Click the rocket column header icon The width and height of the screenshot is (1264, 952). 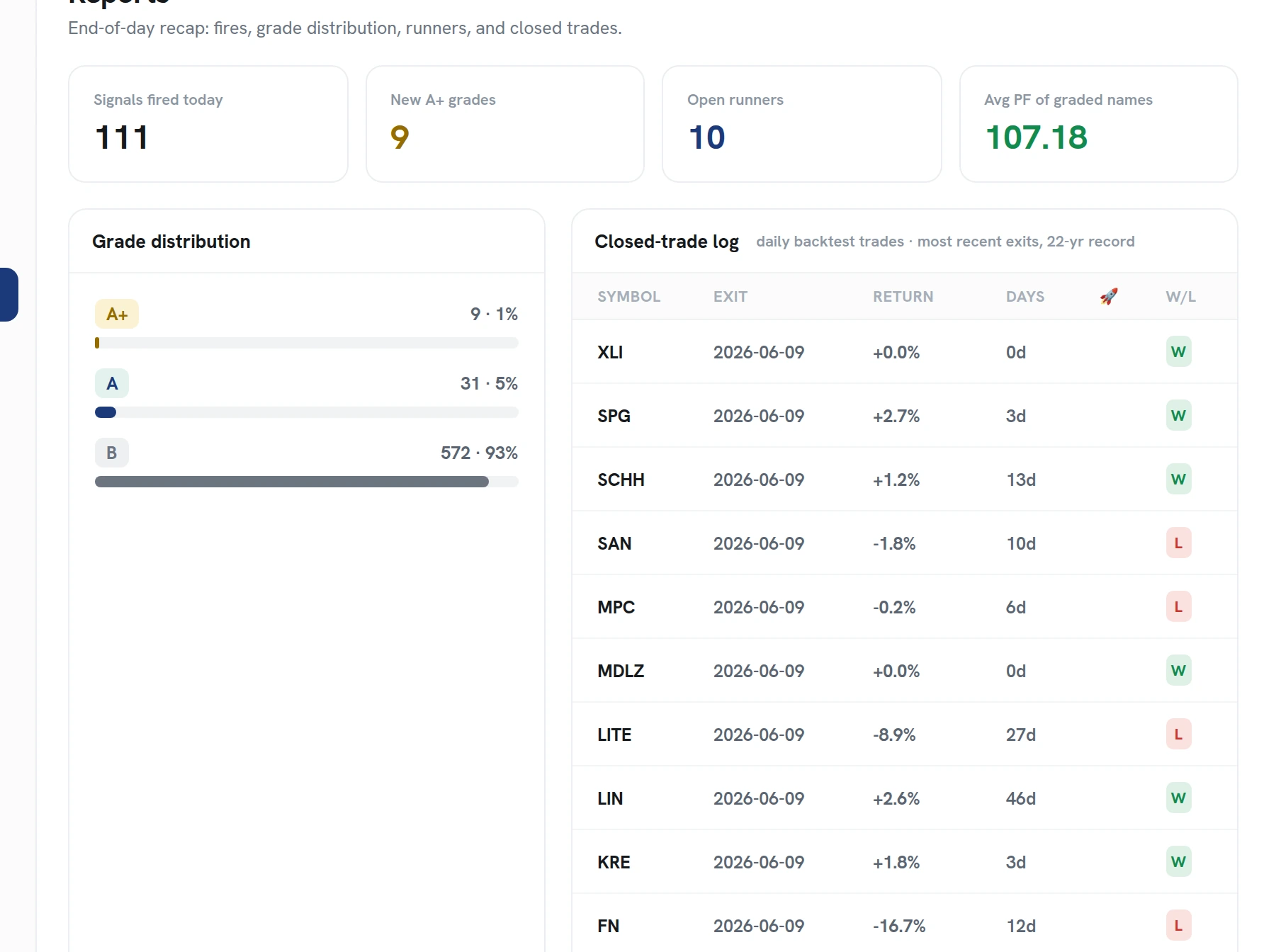click(x=1109, y=296)
